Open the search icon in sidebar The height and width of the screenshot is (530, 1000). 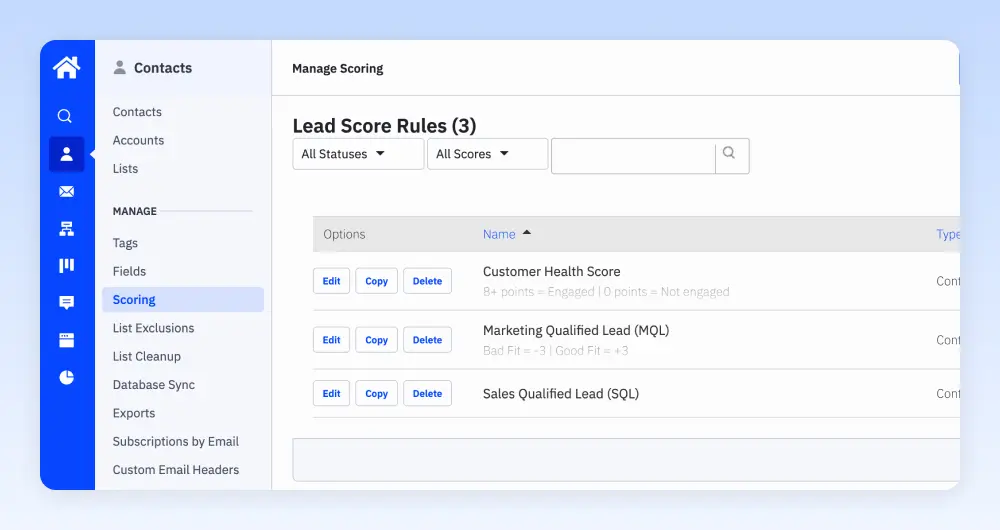(64, 116)
